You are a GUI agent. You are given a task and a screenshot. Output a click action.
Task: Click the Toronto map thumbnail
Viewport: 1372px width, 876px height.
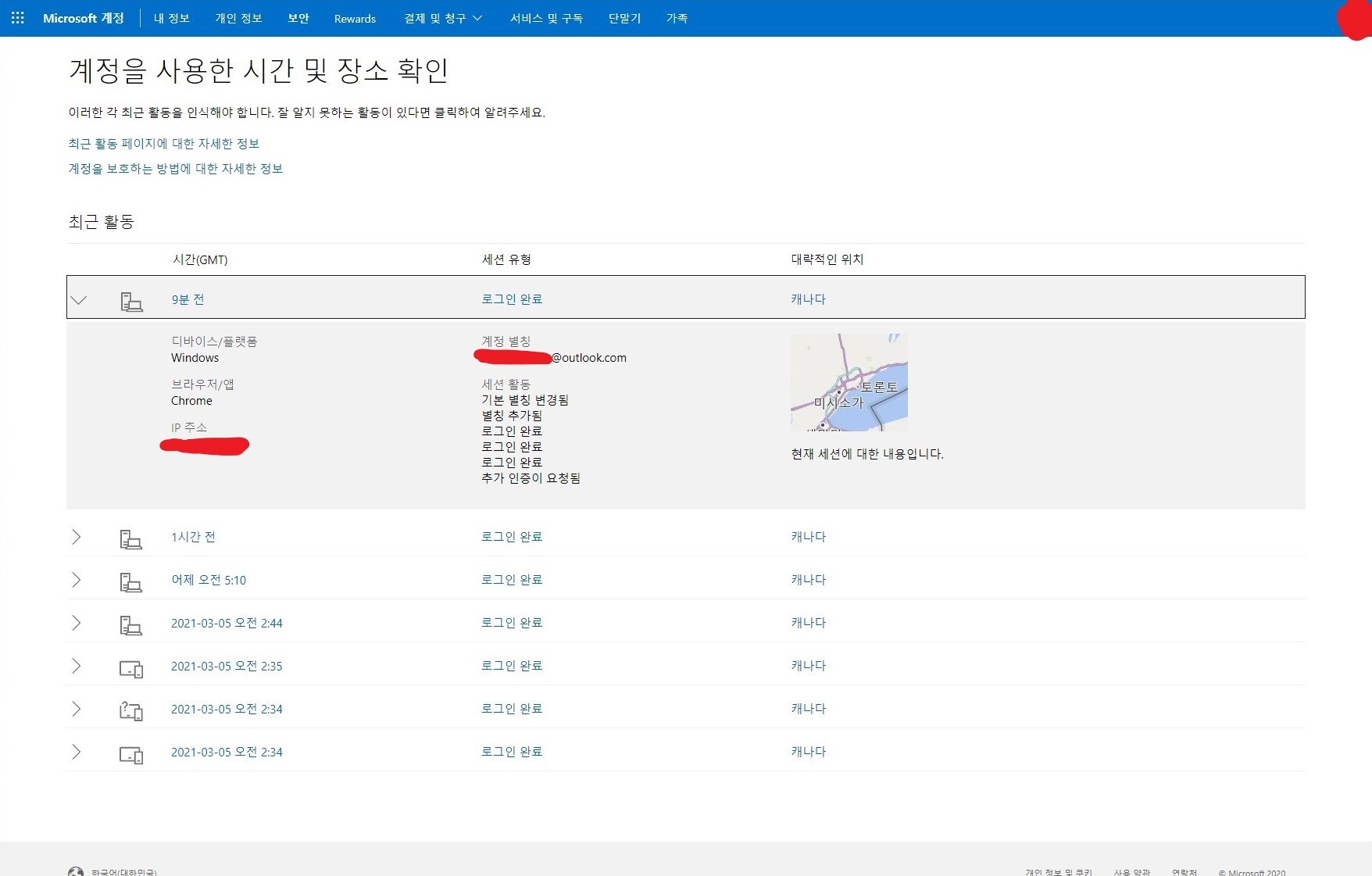tap(849, 382)
